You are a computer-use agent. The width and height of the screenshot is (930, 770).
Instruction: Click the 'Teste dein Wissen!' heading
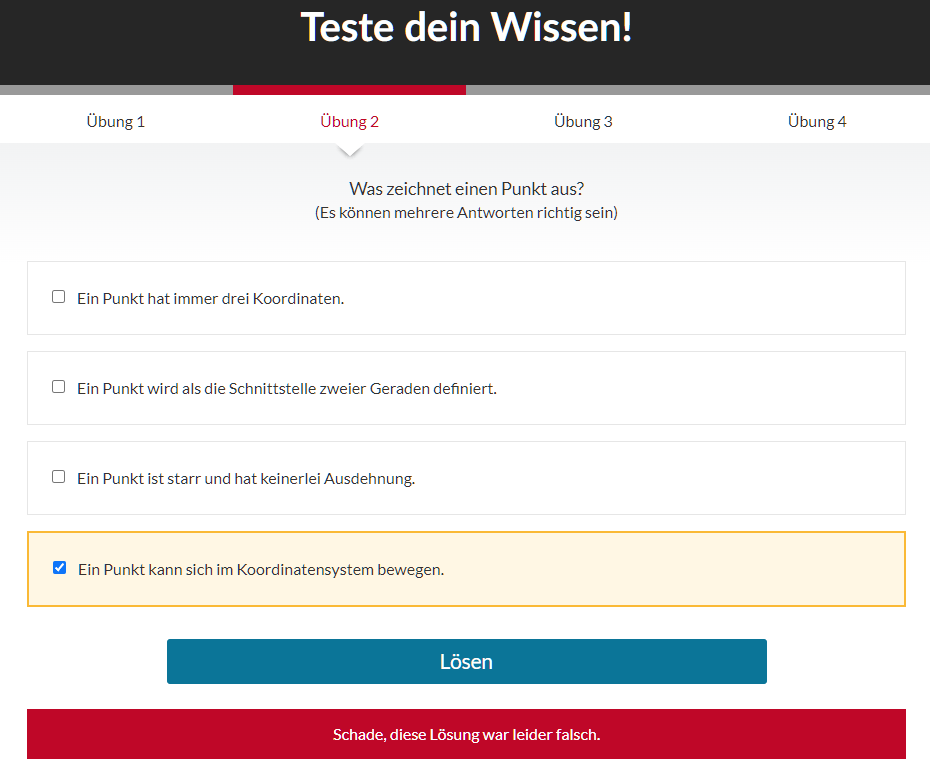pos(466,27)
